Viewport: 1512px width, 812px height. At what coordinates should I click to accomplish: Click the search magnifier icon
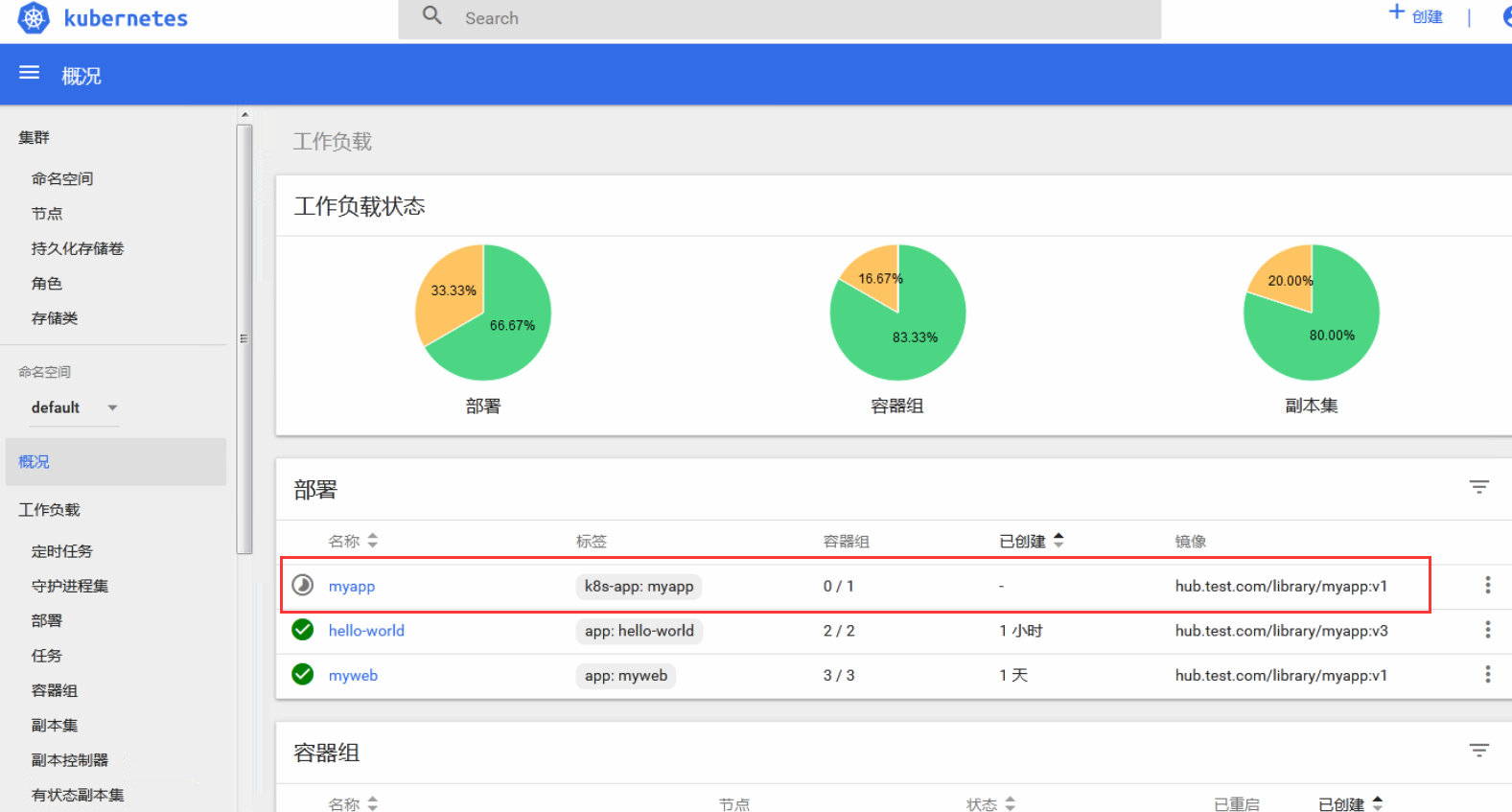coord(432,15)
